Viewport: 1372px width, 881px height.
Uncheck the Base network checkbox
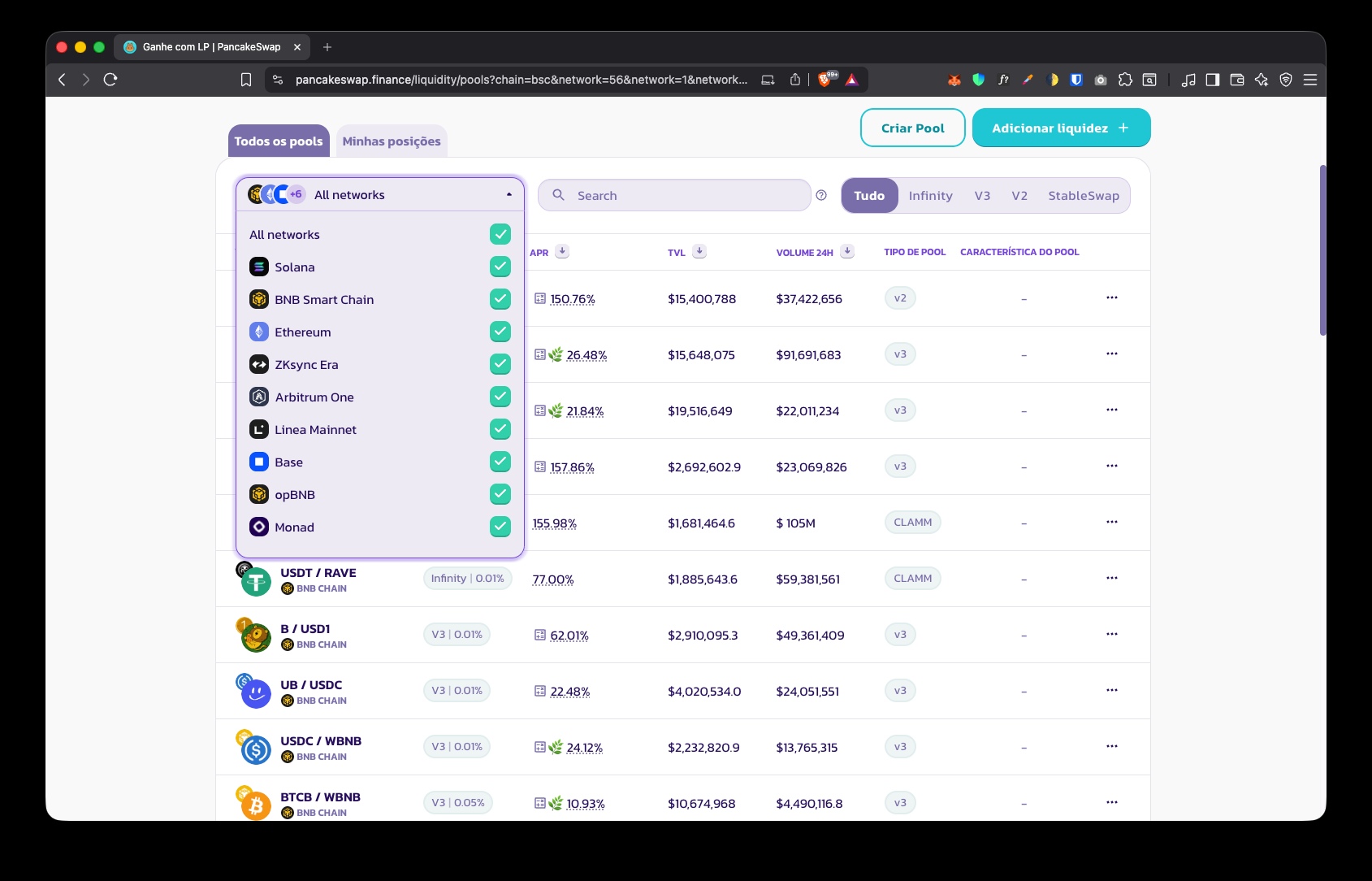coord(500,462)
